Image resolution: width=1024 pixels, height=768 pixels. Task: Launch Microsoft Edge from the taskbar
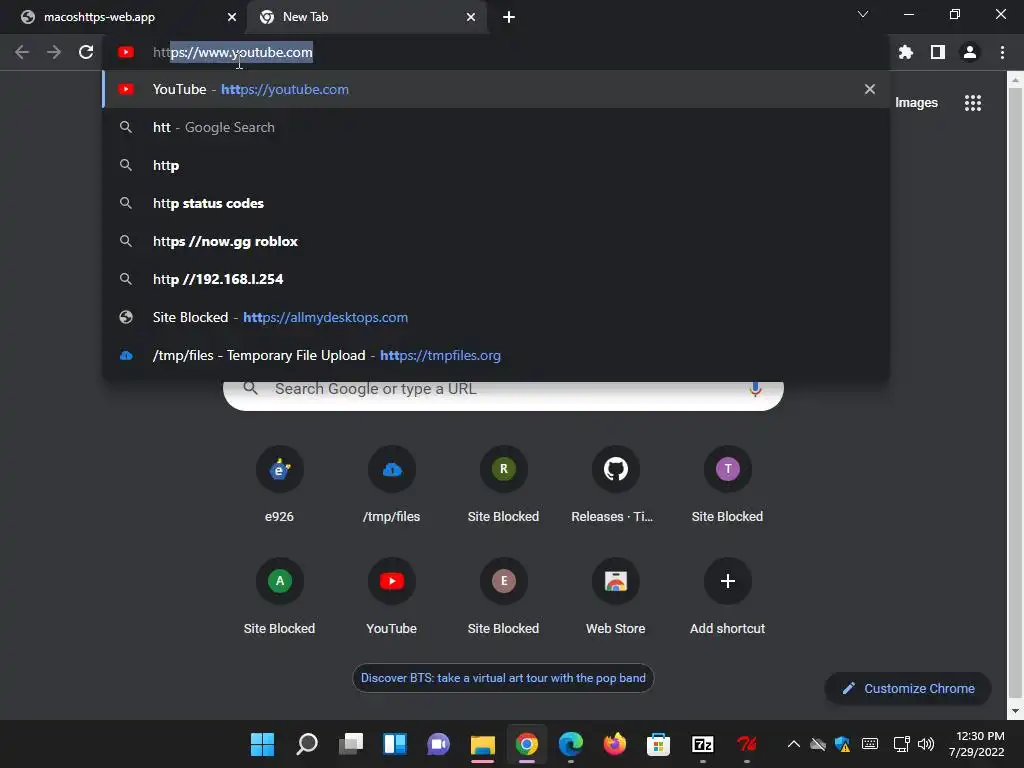pos(571,744)
